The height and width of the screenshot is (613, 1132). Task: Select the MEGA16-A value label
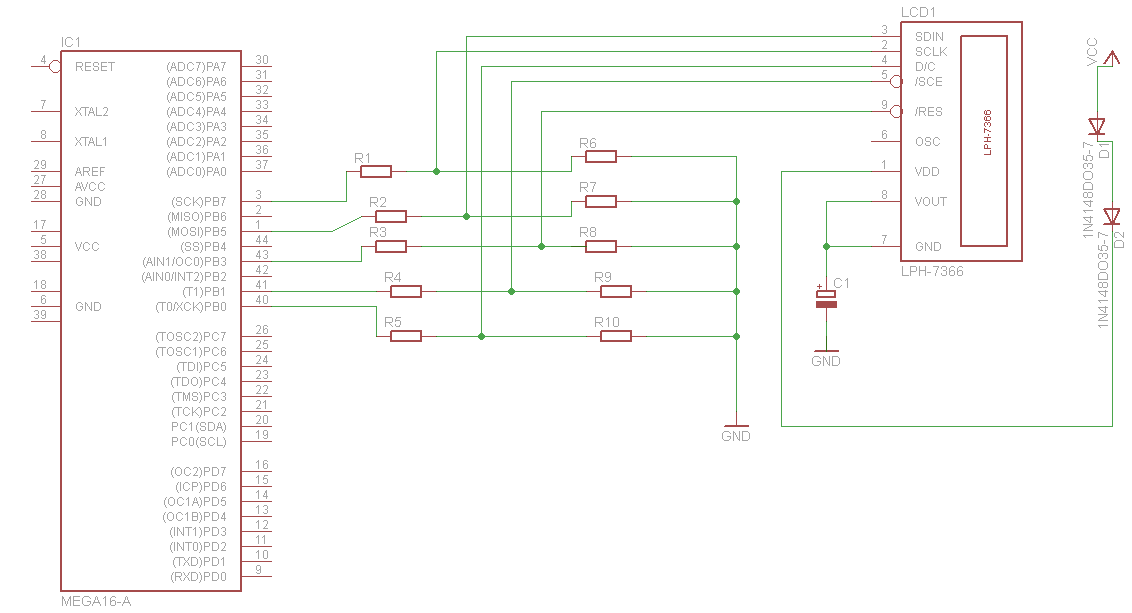point(96,601)
